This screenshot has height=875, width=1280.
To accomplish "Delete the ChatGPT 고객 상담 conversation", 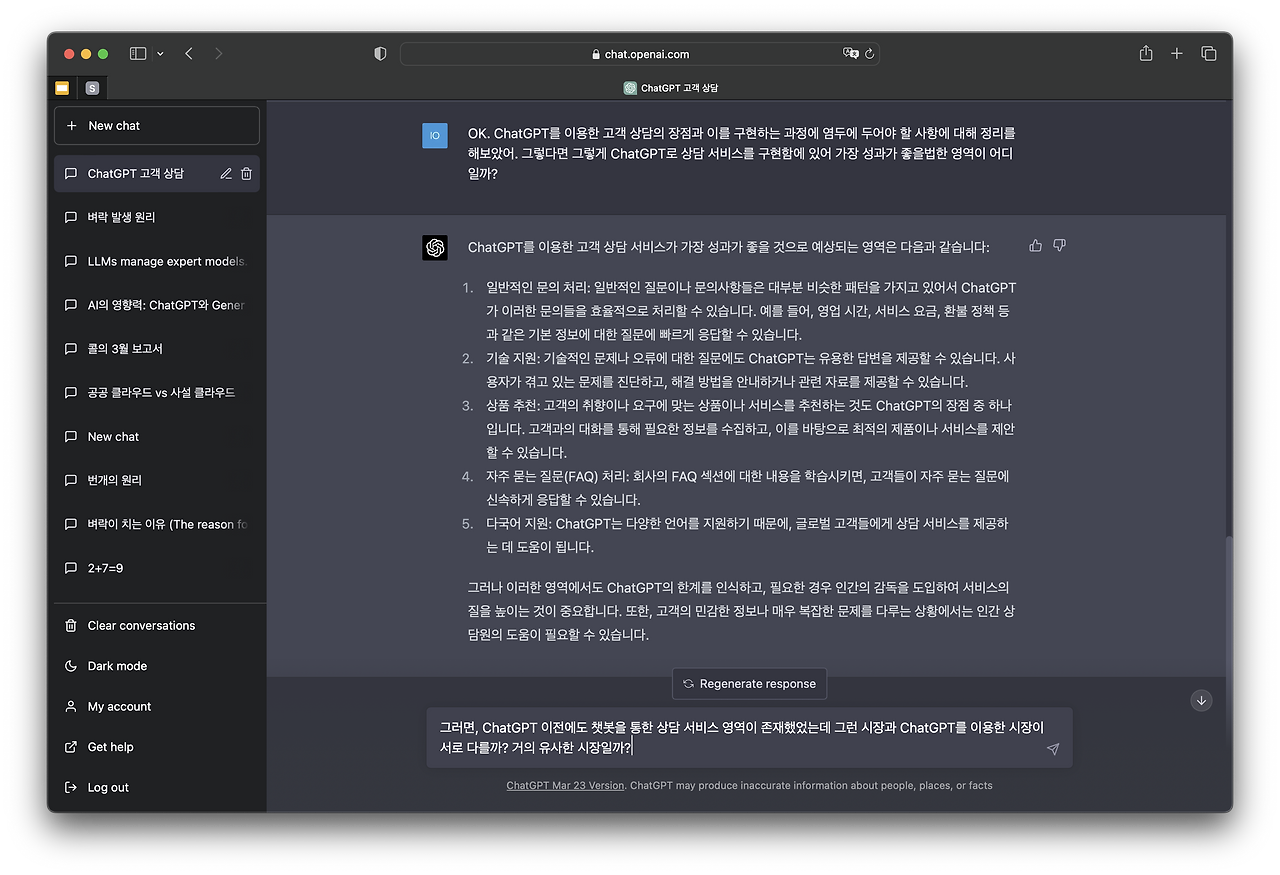I will point(246,173).
